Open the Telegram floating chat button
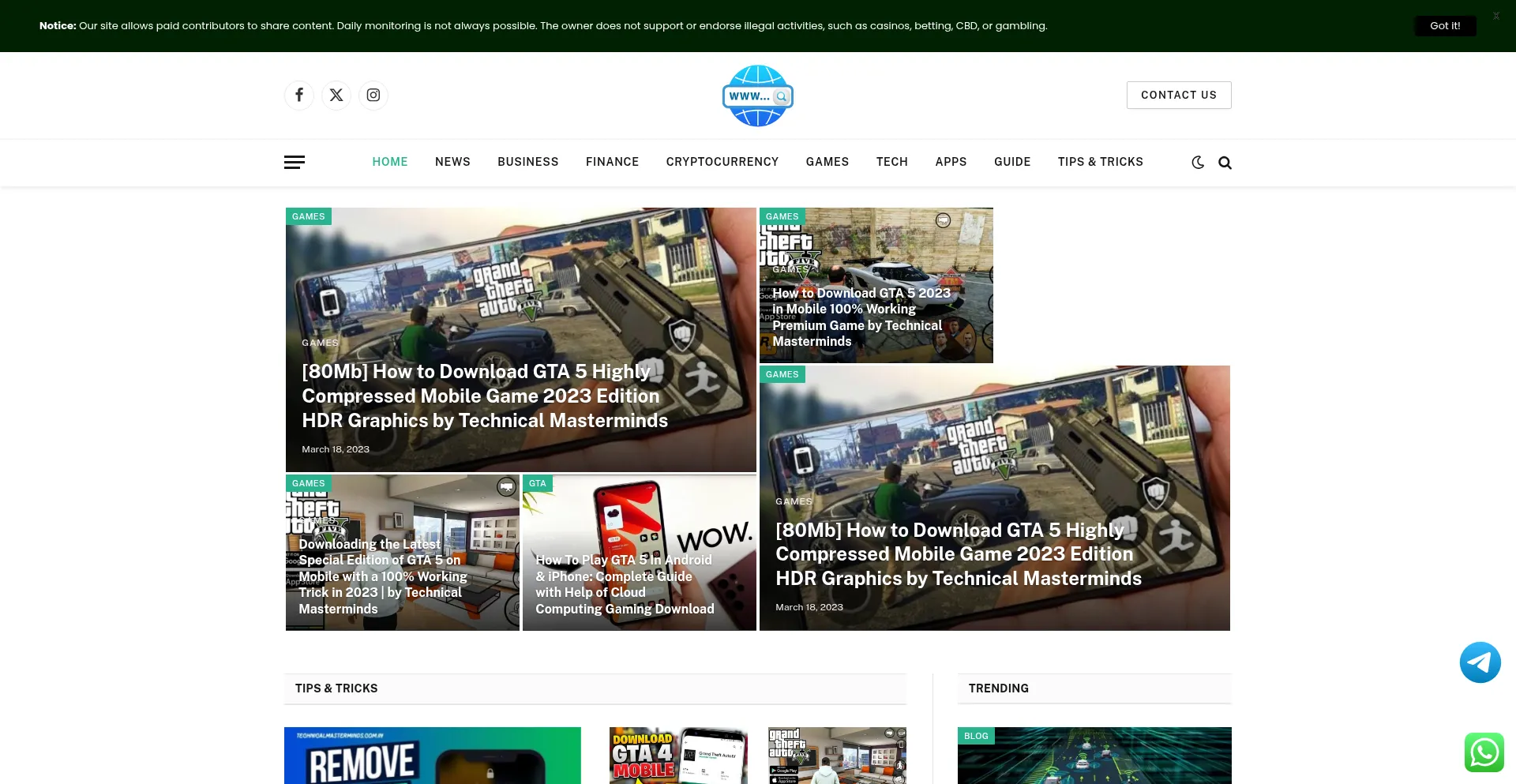Screen dimensions: 1516x784 click(x=1480, y=662)
